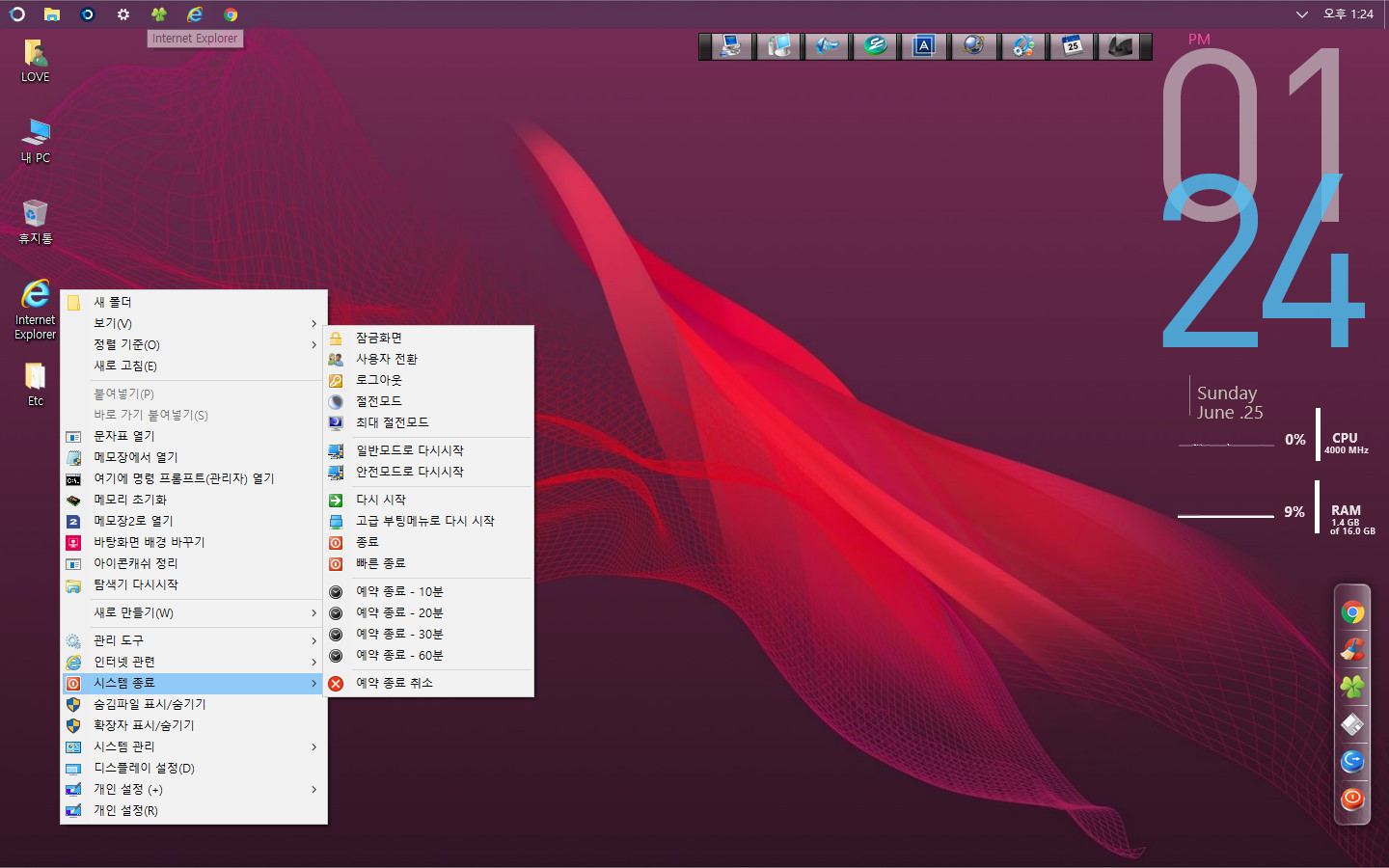This screenshot has height=868, width=1389.
Task: Toggle 숨김파일 표시/숨기기
Action: [193, 704]
